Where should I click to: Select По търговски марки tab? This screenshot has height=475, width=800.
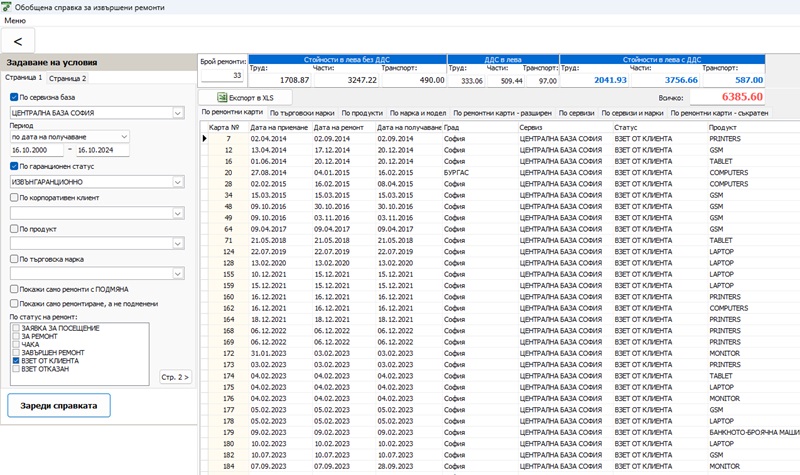pyautogui.click(x=302, y=113)
